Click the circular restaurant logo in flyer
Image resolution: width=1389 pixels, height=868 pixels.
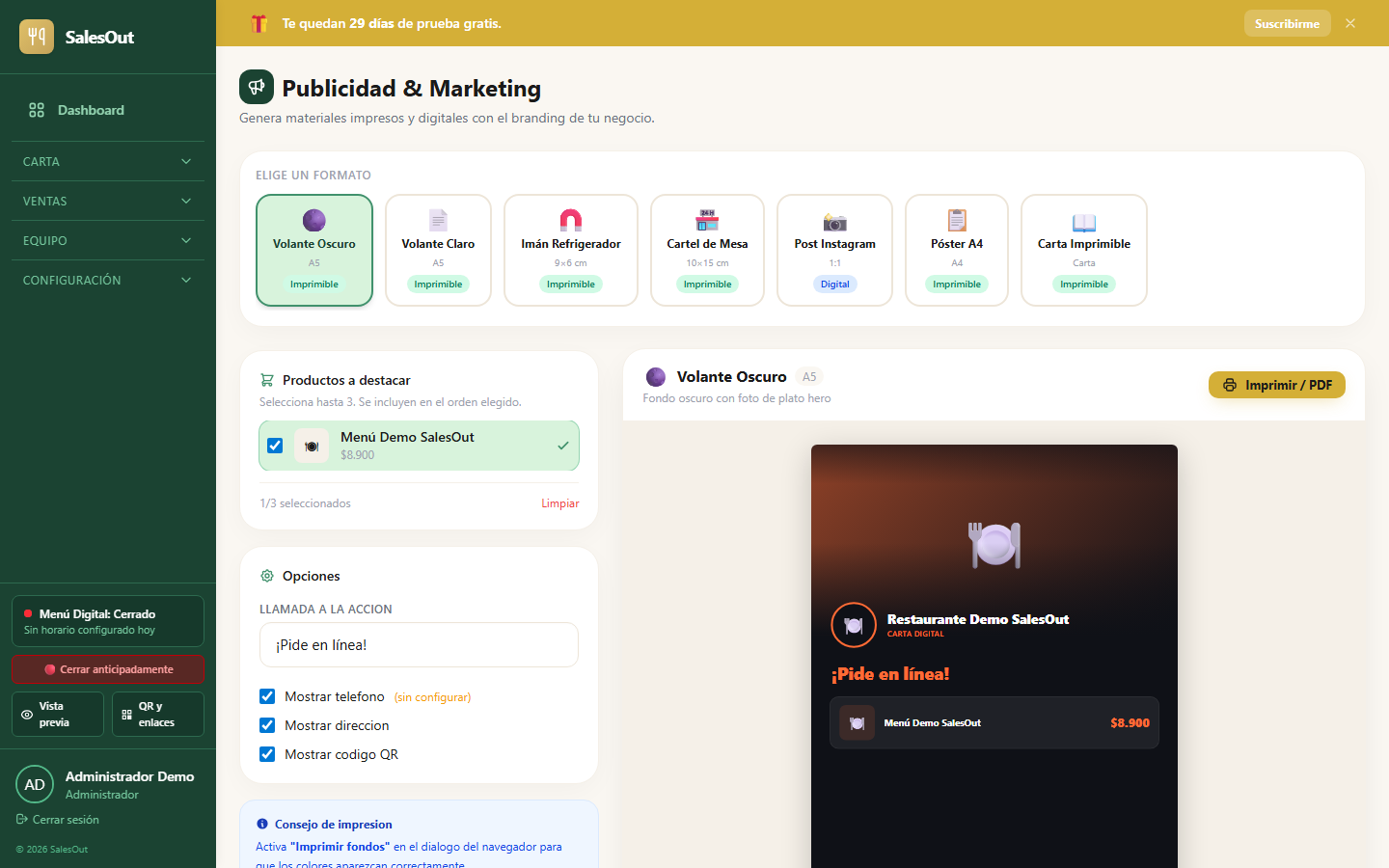pyautogui.click(x=854, y=625)
